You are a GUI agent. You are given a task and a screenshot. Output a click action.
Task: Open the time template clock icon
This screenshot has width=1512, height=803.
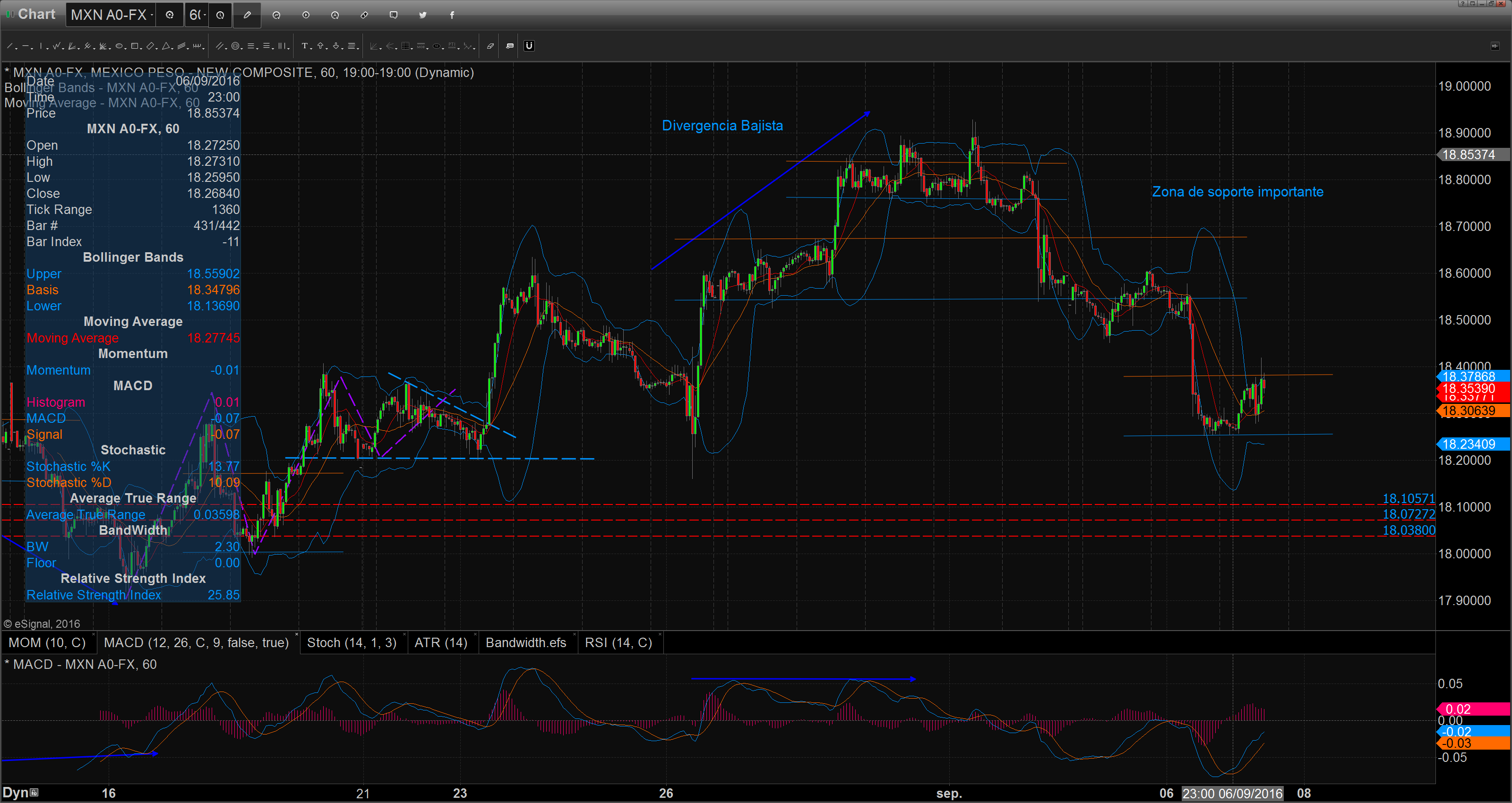pyautogui.click(x=220, y=15)
